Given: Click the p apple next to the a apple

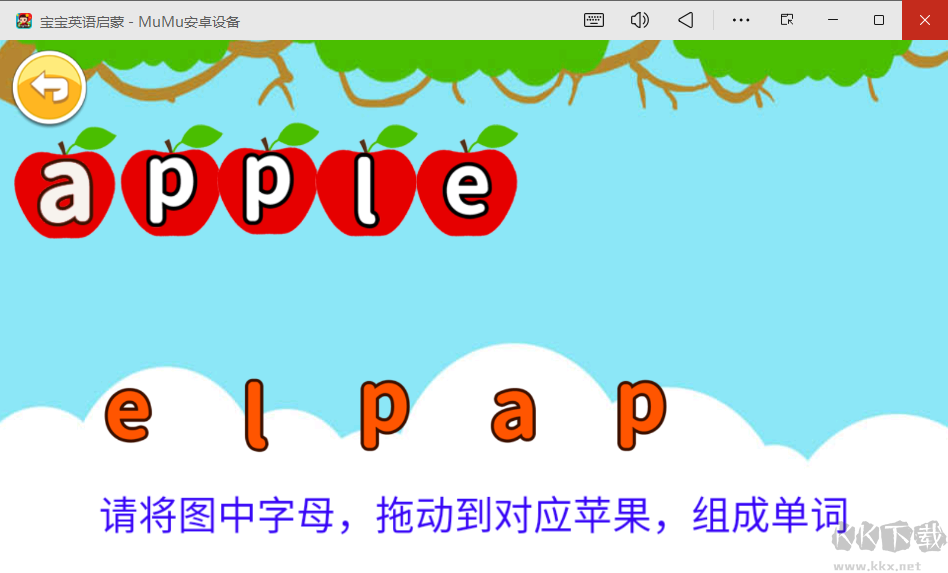Looking at the screenshot, I should click(170, 188).
